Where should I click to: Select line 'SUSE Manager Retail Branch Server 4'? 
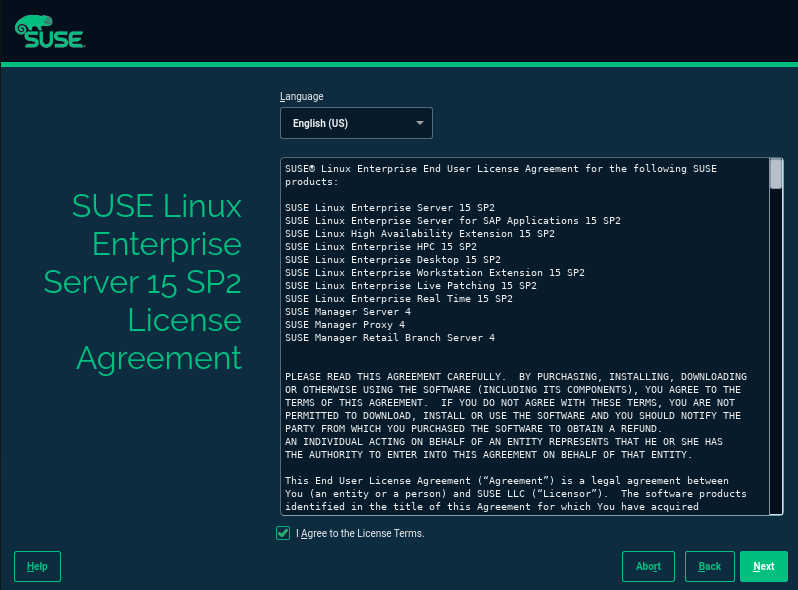click(390, 338)
